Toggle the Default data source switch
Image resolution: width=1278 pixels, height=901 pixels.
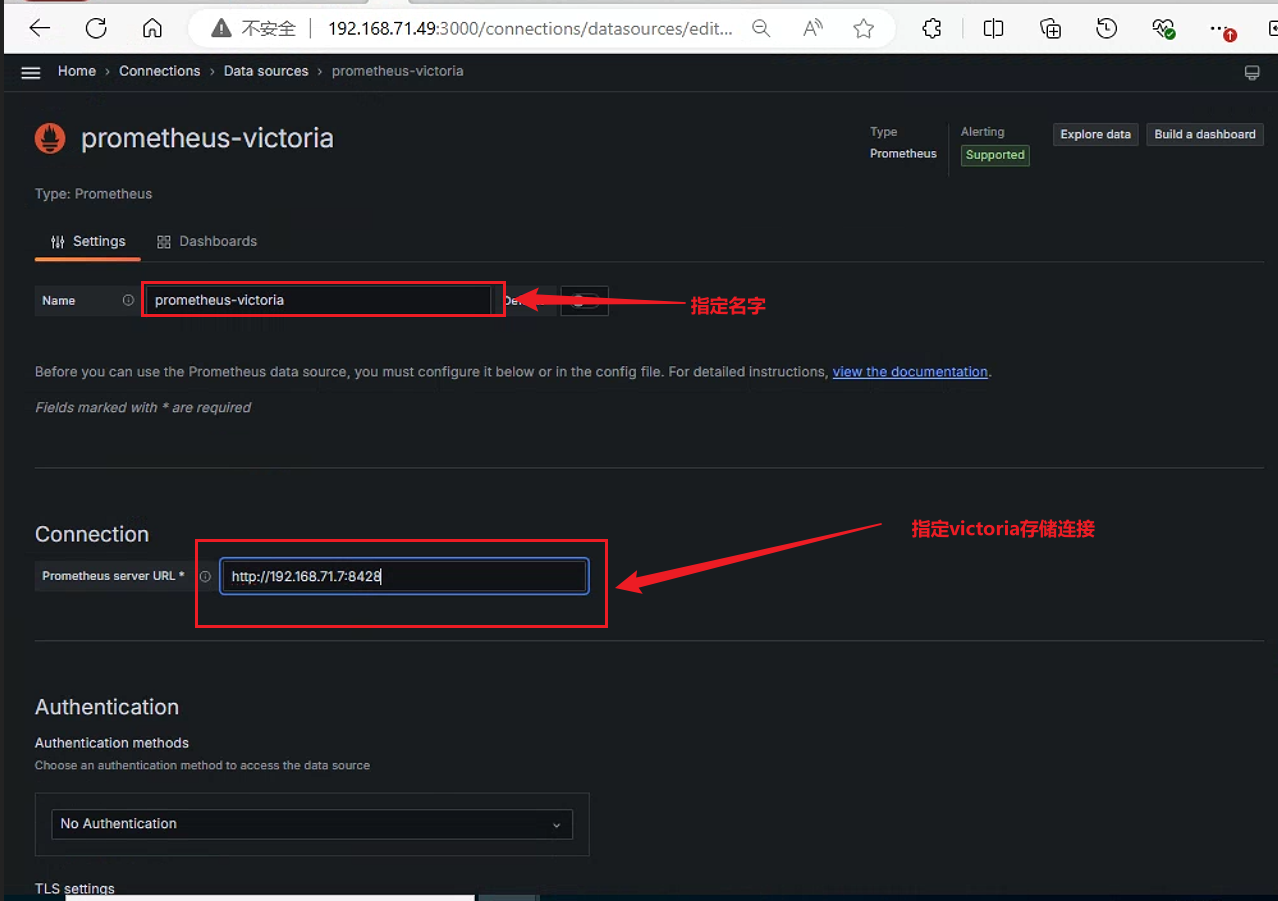[585, 300]
